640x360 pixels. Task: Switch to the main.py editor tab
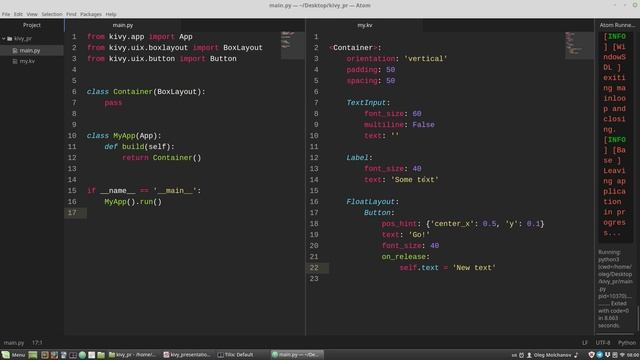(x=123, y=25)
